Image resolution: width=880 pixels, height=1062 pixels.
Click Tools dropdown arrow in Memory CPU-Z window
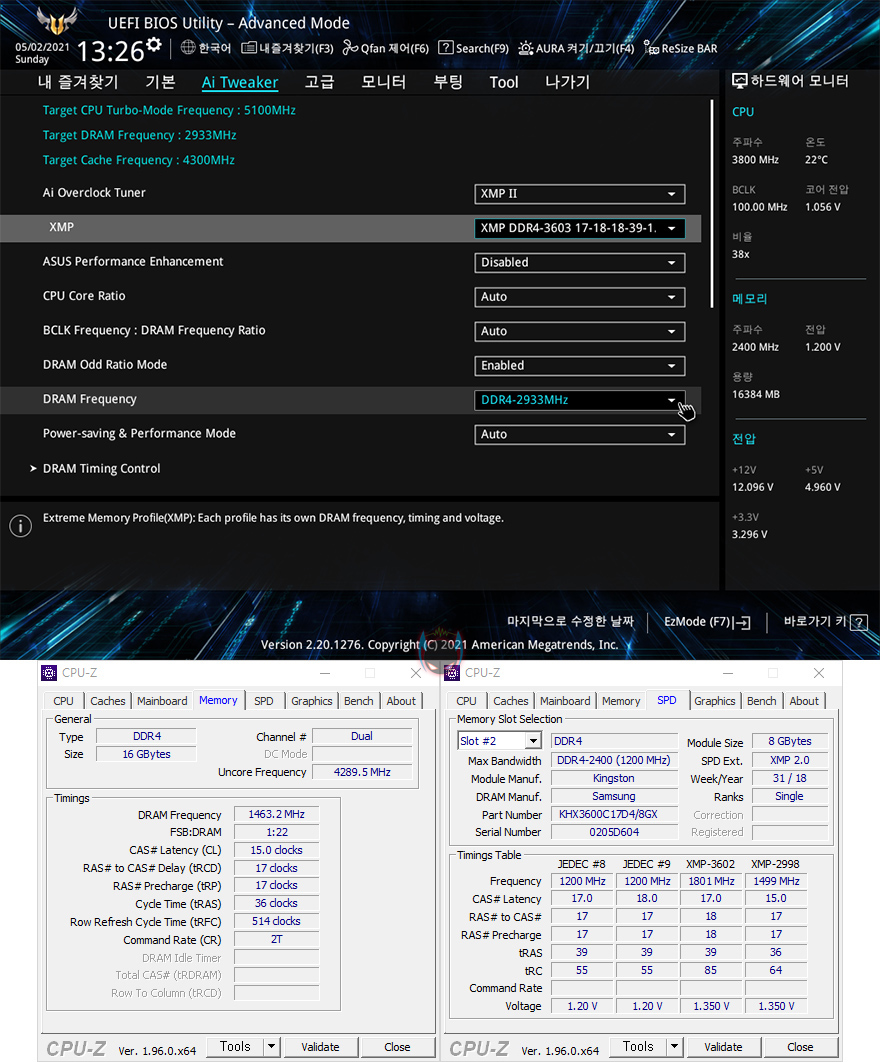[271, 1046]
